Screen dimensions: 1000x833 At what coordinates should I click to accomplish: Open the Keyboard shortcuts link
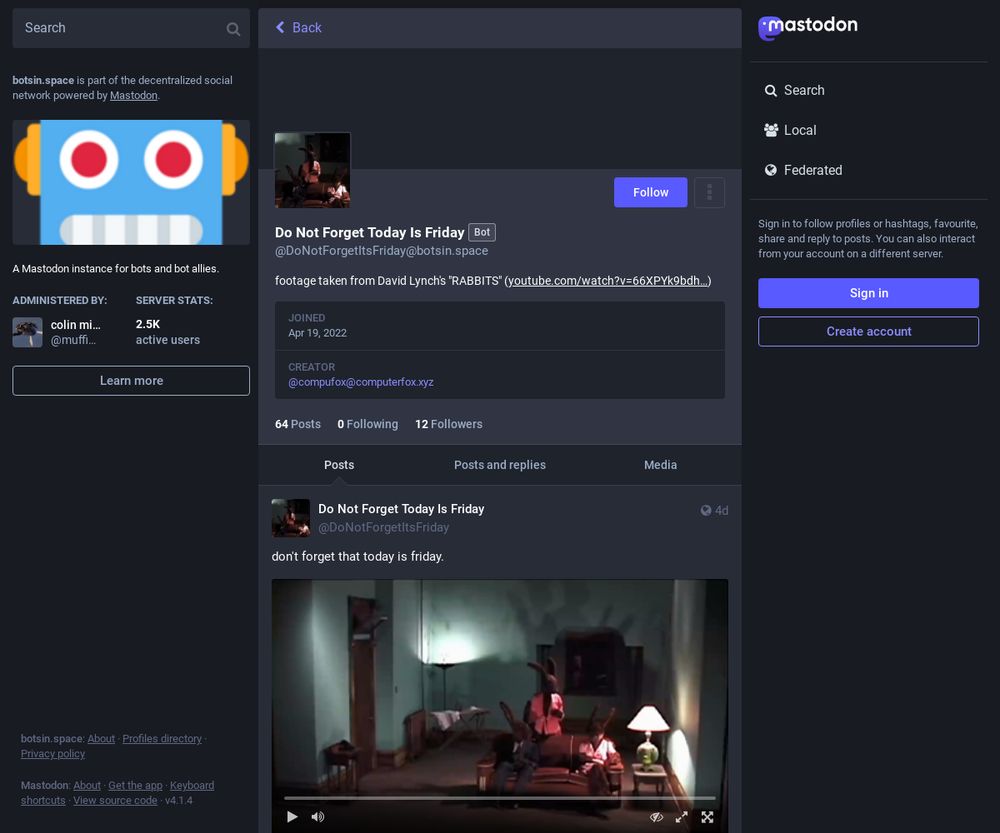[191, 785]
